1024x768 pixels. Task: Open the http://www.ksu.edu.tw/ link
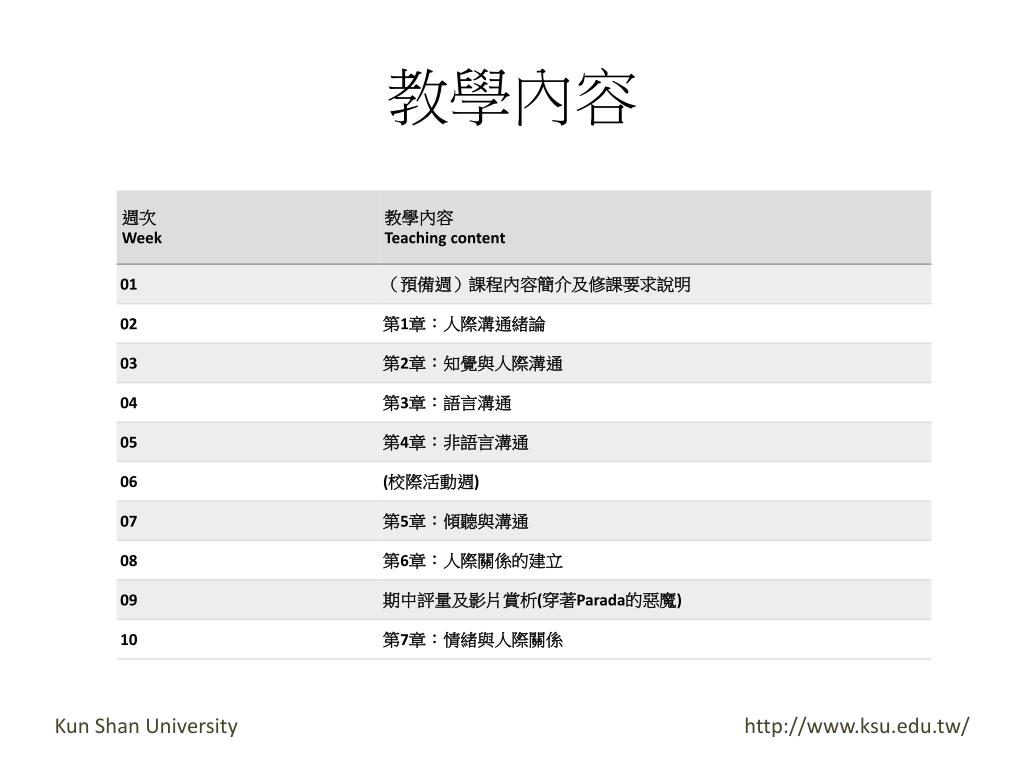(857, 726)
